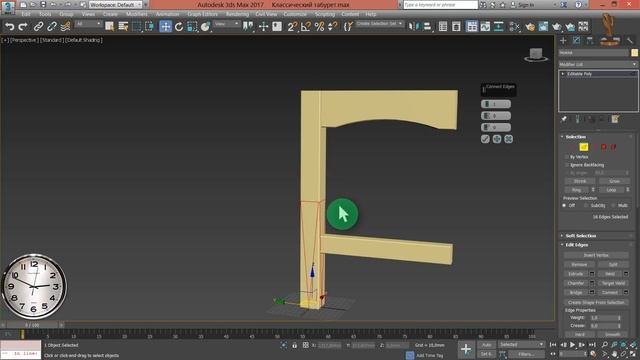Image resolution: width=640 pixels, height=360 pixels.
Task: Click the Align tool icon
Action: [x=427, y=27]
